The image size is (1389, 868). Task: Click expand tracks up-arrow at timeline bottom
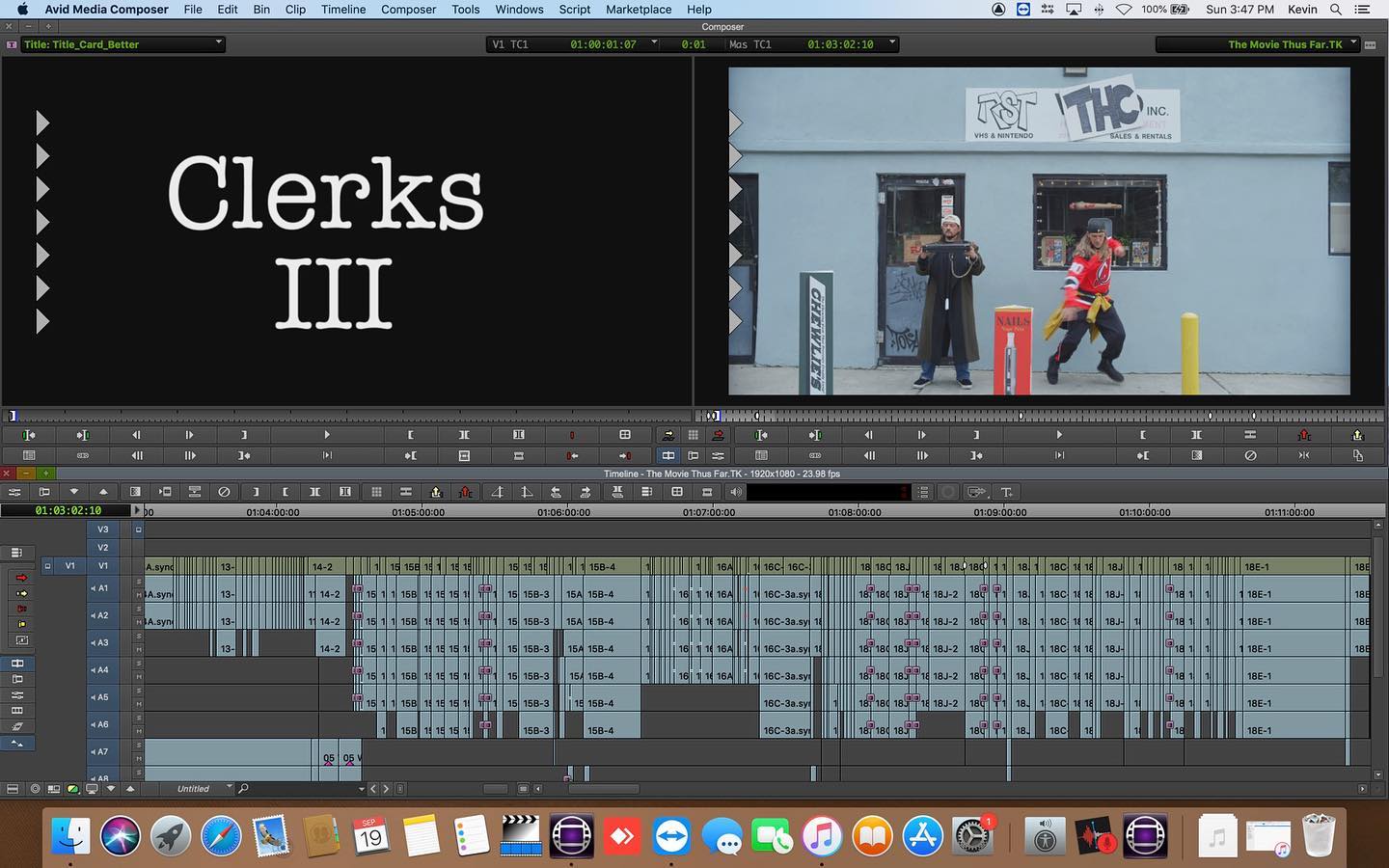pyautogui.click(x=130, y=789)
